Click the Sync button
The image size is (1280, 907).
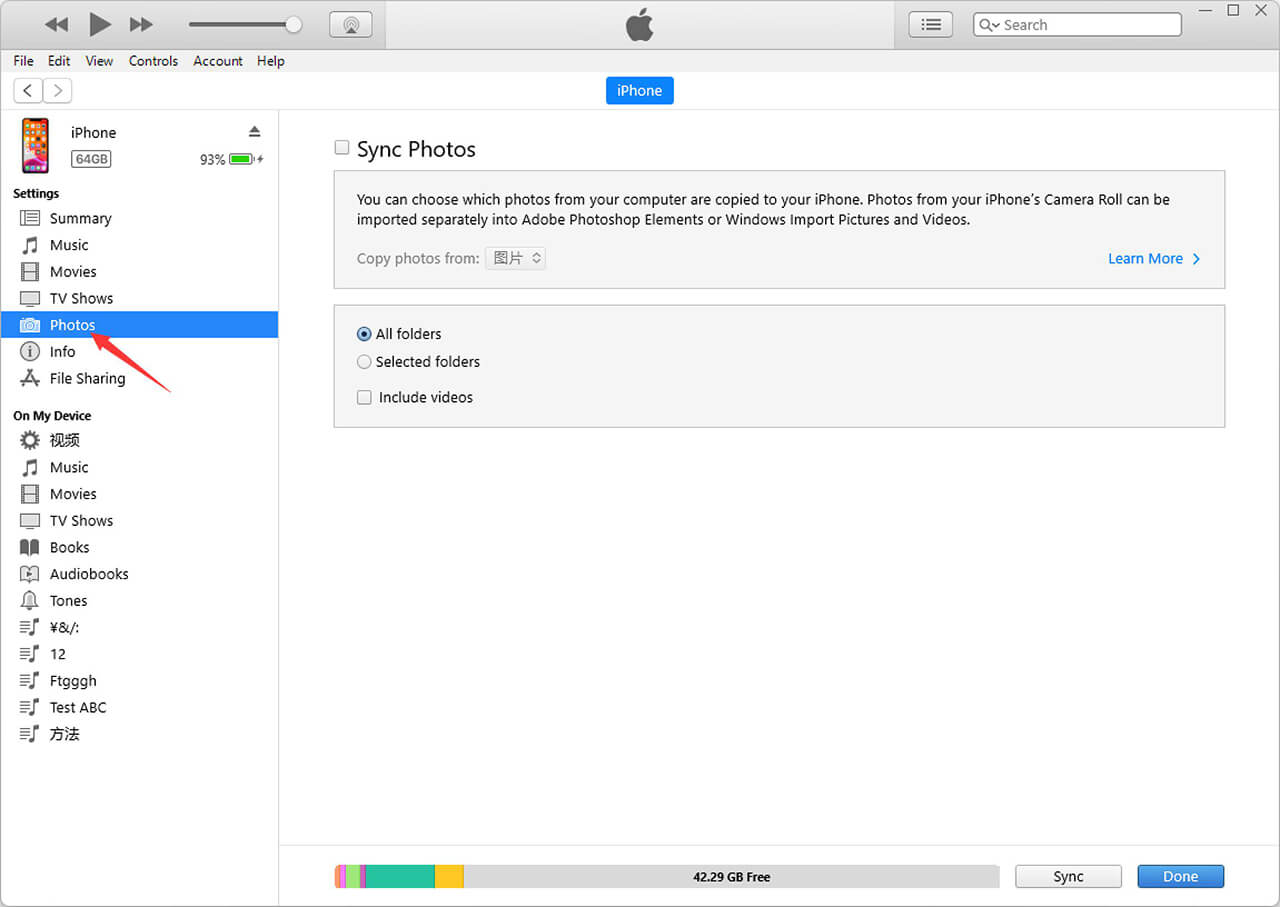tap(1068, 876)
